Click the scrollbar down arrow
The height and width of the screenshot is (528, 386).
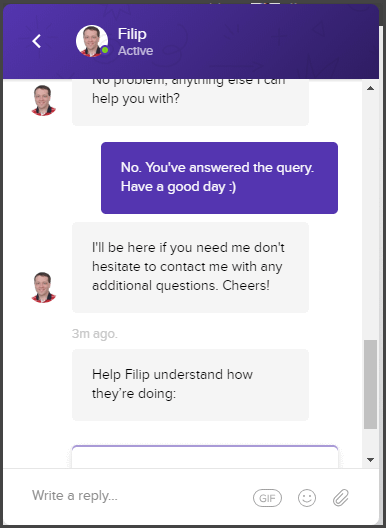(x=371, y=460)
